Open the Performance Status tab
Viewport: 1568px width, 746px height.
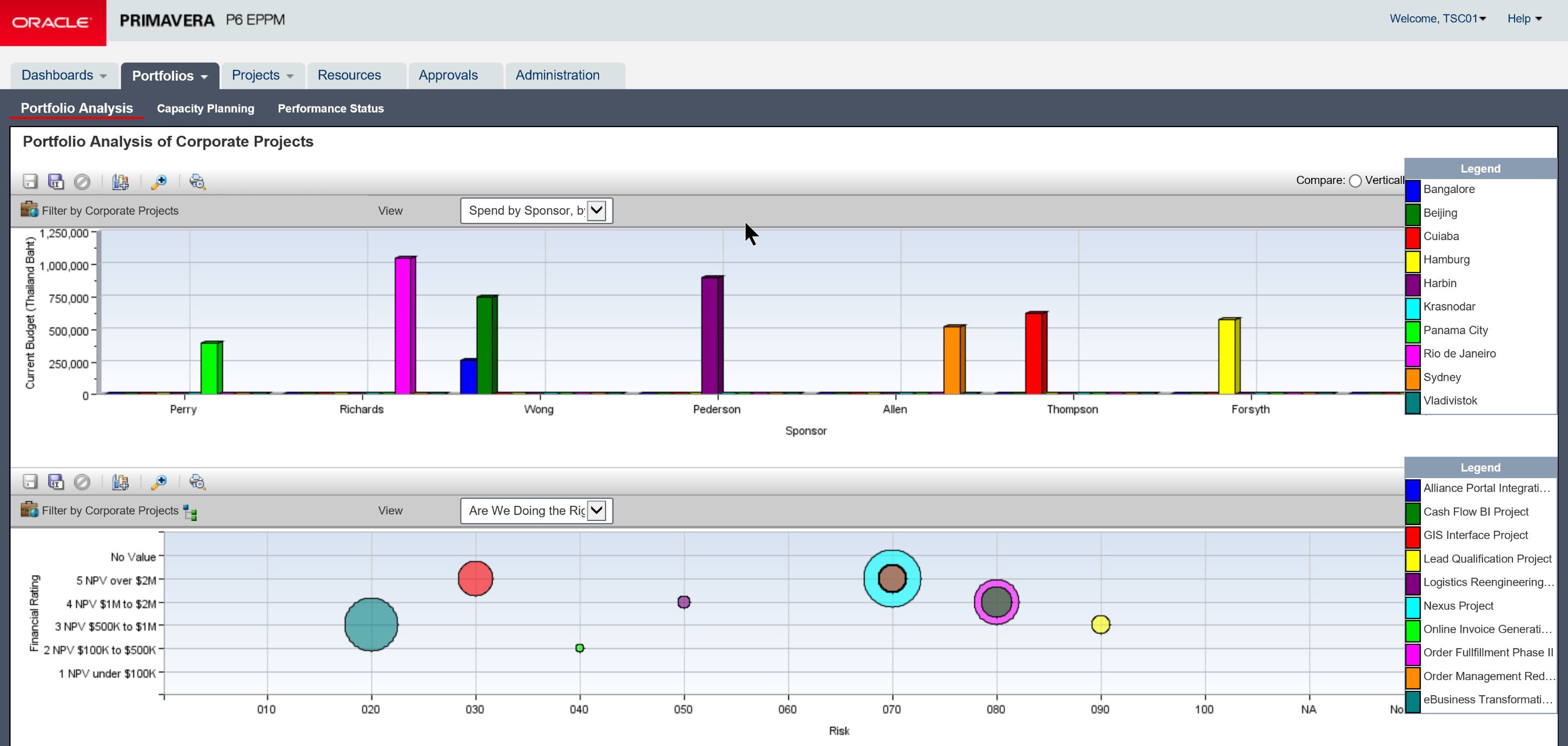click(330, 108)
